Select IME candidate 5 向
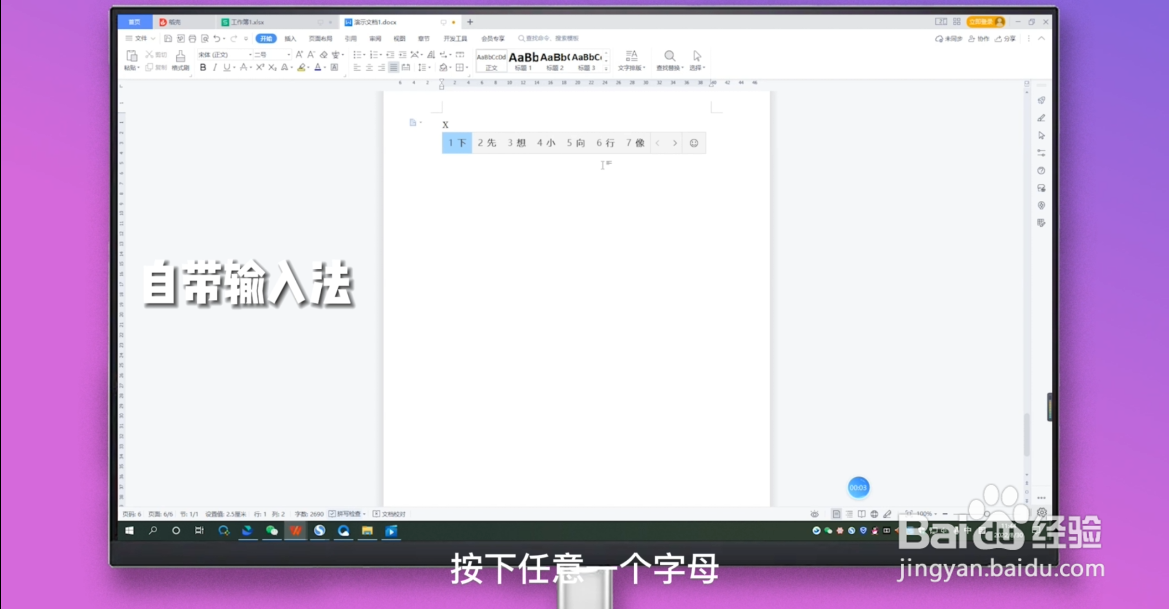1169x609 pixels. (576, 143)
